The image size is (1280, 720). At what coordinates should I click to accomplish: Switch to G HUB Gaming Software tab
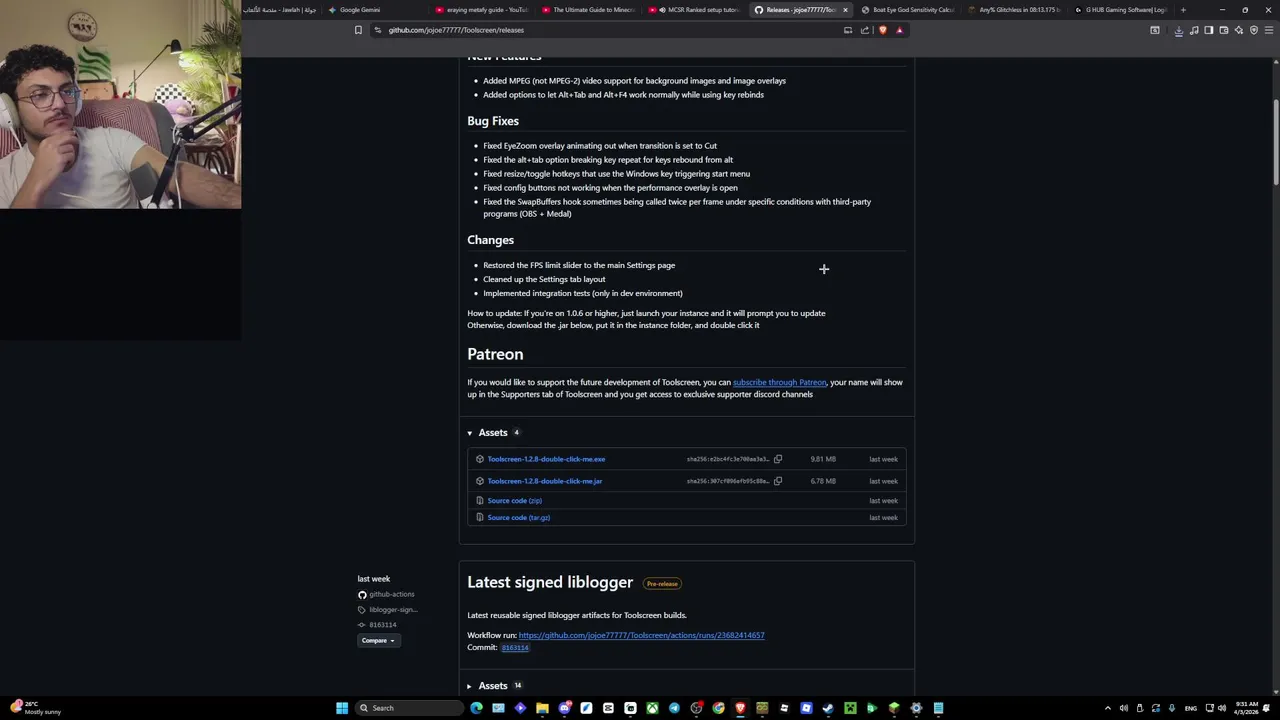pos(1120,10)
